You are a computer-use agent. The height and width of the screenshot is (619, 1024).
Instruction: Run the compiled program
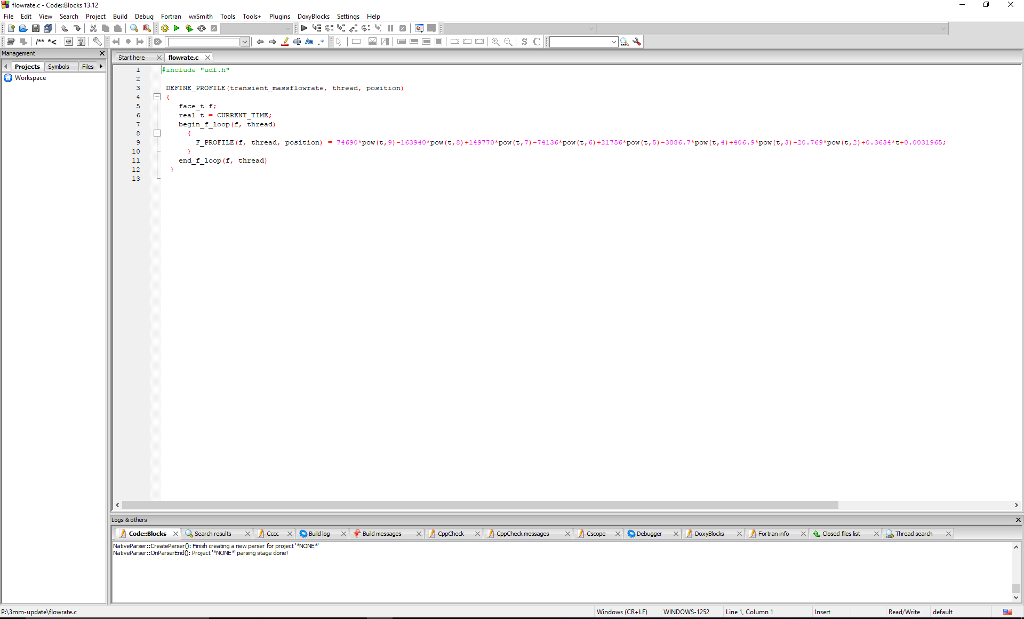click(176, 28)
